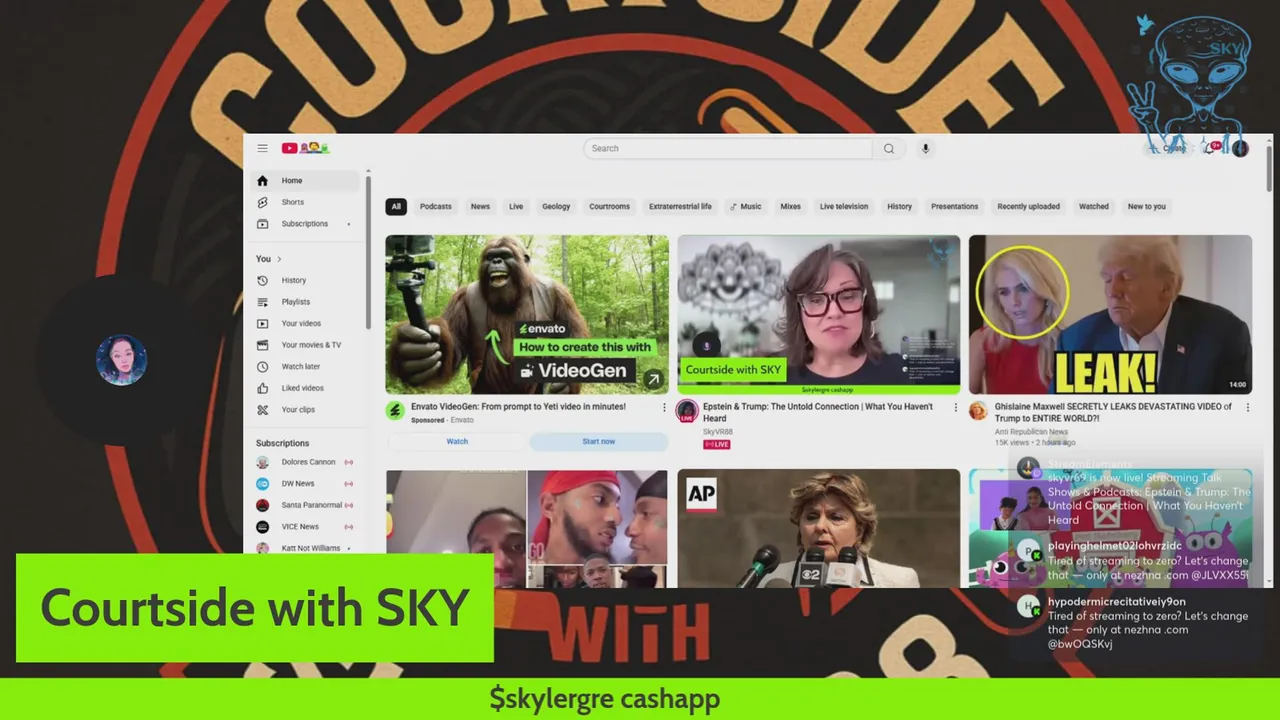Select the Podcasts filter chip

[435, 206]
